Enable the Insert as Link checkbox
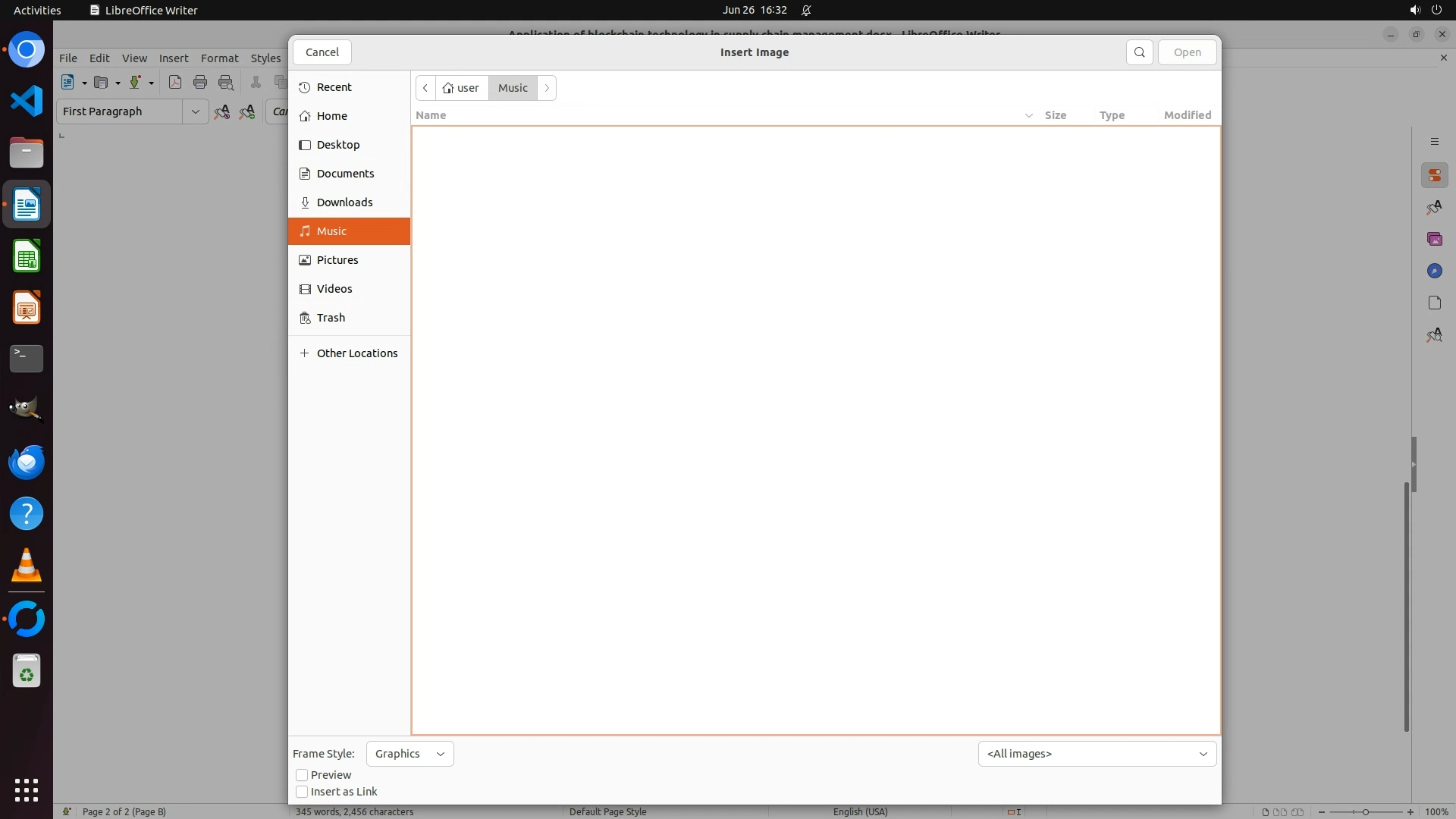The height and width of the screenshot is (819, 1456). [302, 792]
